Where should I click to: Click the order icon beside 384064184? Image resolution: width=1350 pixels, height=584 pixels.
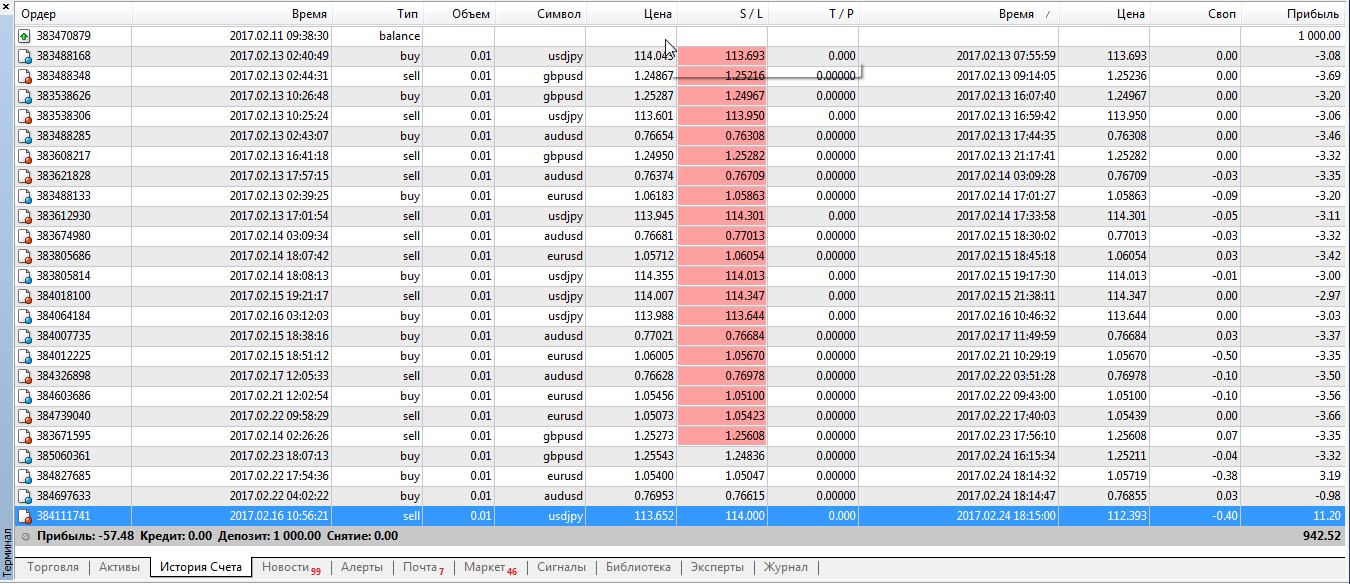tap(25, 316)
